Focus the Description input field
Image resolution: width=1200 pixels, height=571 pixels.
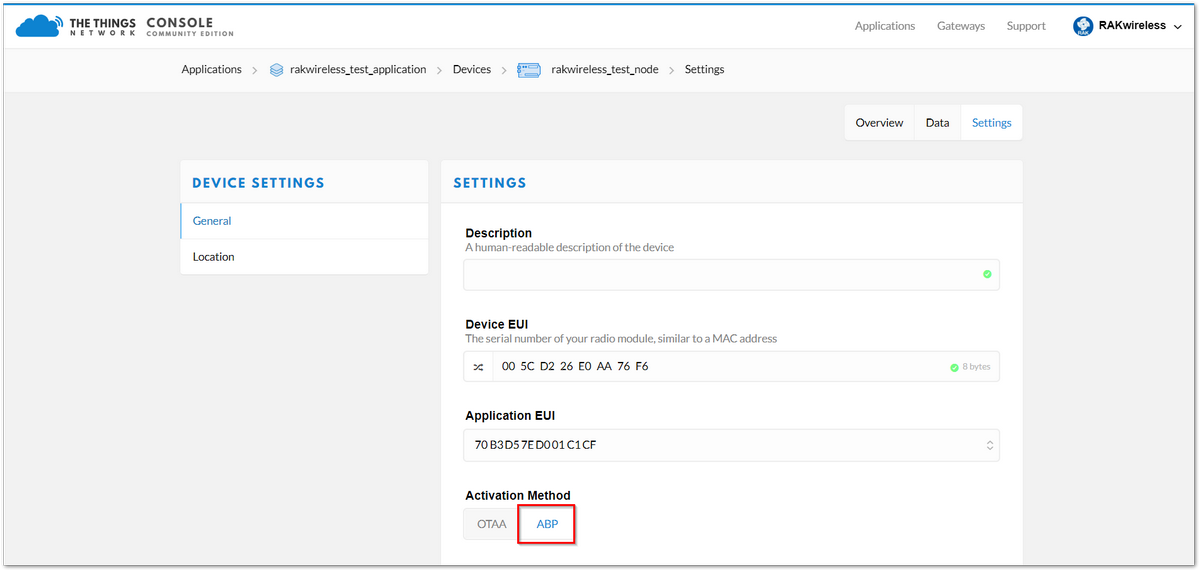click(x=731, y=274)
